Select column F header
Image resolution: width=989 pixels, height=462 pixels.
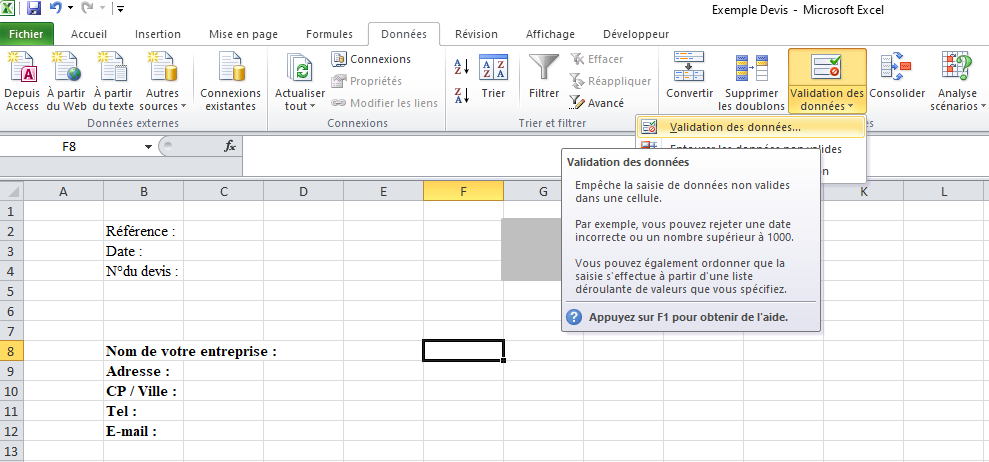click(464, 191)
